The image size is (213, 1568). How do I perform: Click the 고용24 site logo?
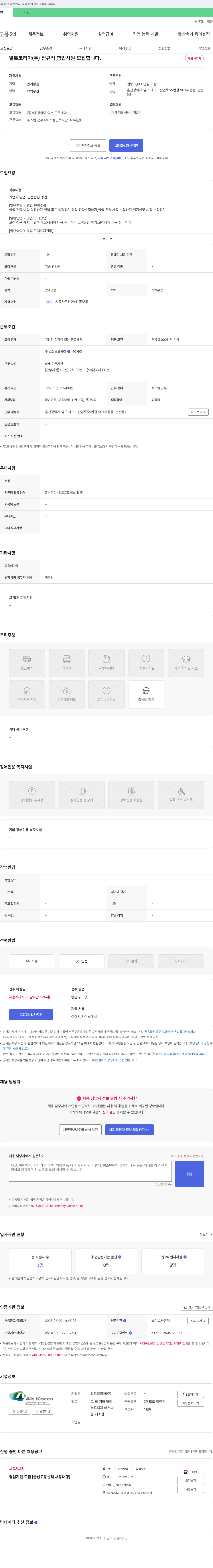(8, 34)
